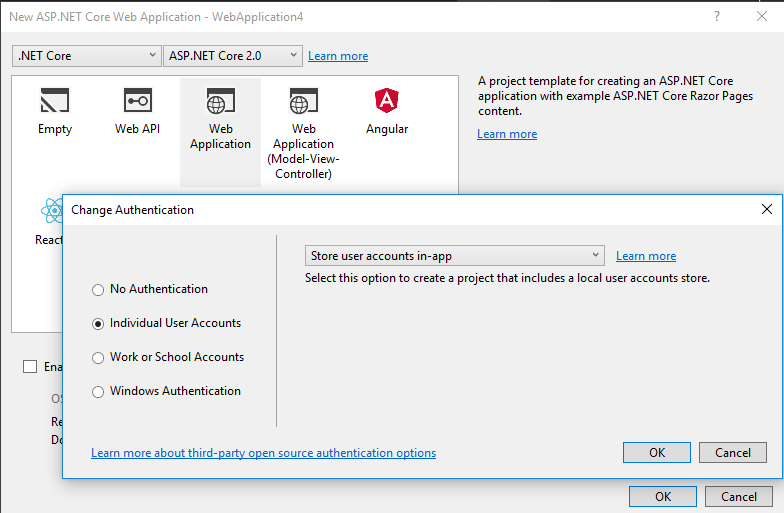Viewport: 784px width, 513px height.
Task: Toggle the partially hidden Enable checkbox
Action: tap(30, 366)
